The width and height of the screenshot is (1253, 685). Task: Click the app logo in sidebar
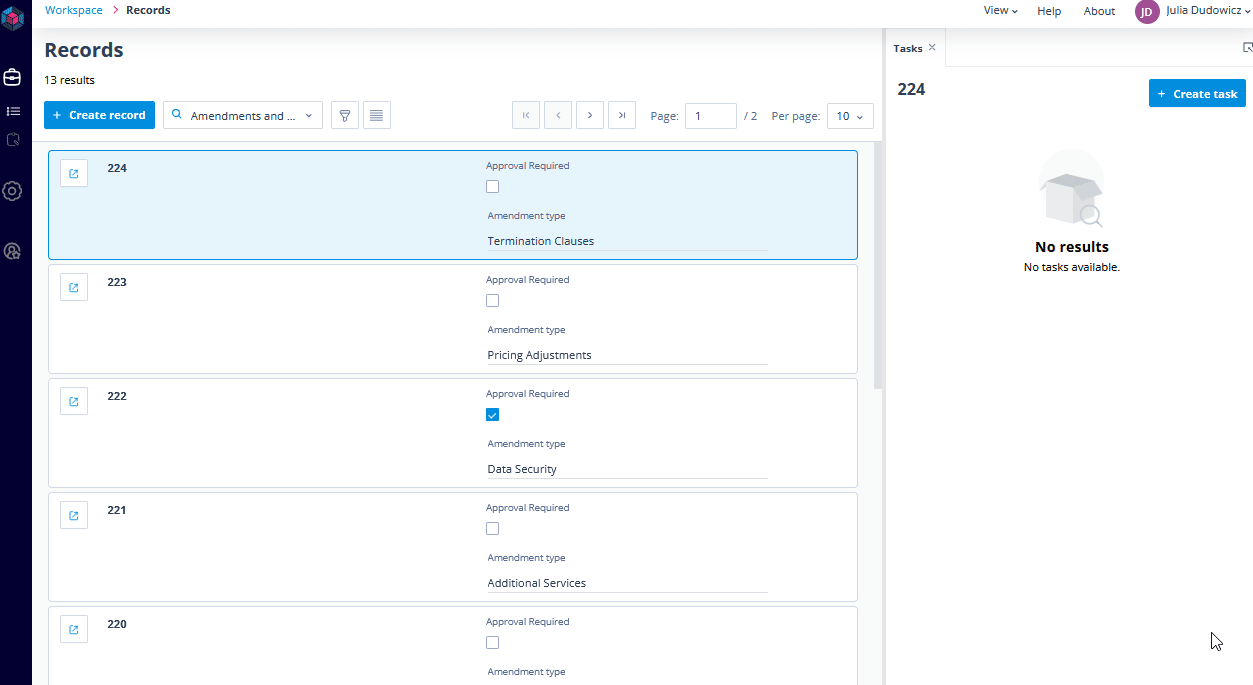pos(13,19)
